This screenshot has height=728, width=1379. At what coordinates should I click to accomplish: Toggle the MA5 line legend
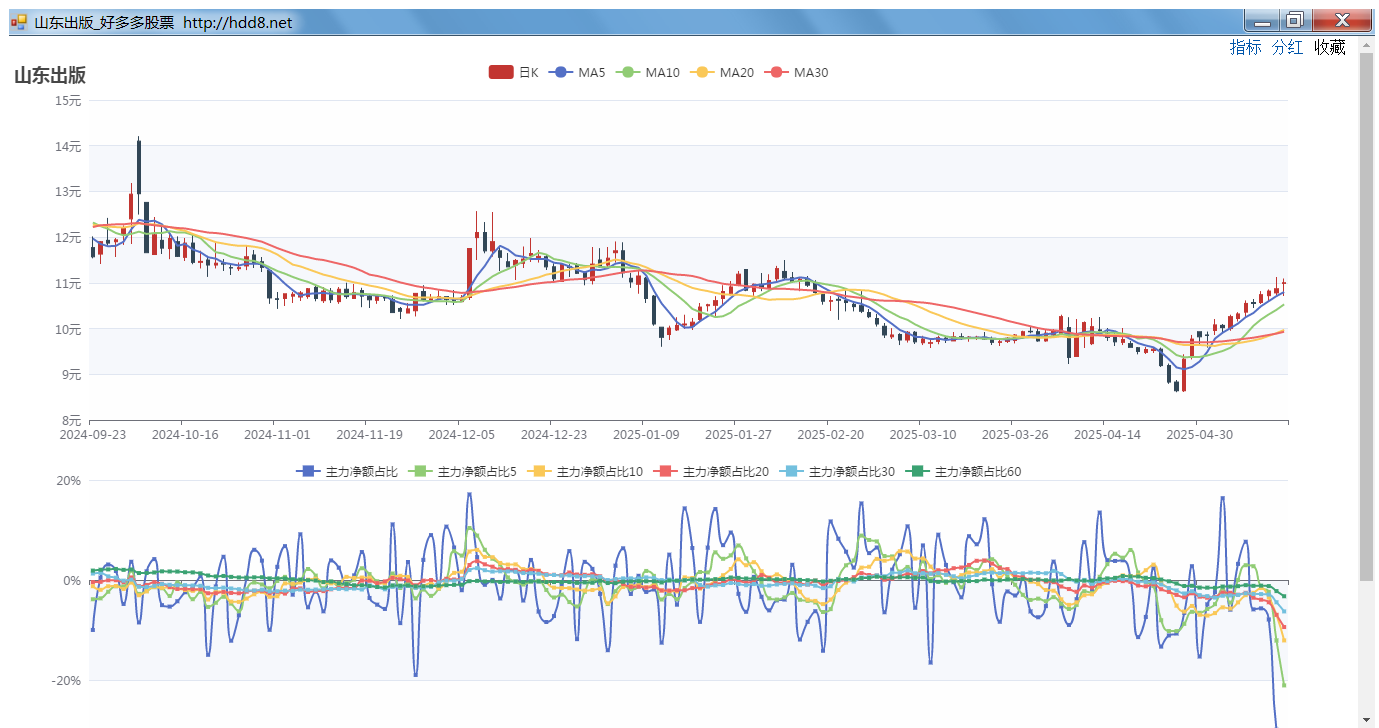tap(577, 72)
